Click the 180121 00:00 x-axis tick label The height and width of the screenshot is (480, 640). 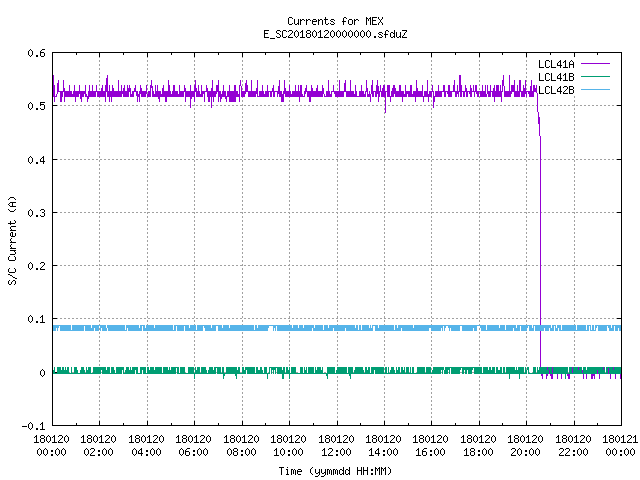(620, 446)
